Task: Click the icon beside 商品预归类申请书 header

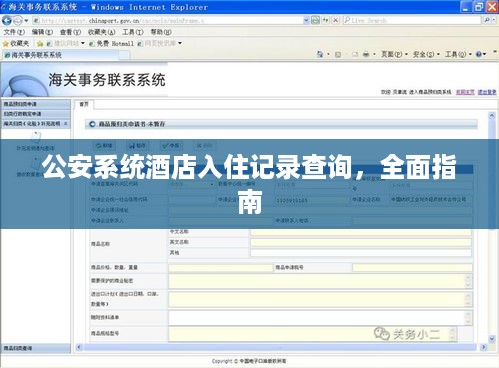Action: (x=92, y=124)
